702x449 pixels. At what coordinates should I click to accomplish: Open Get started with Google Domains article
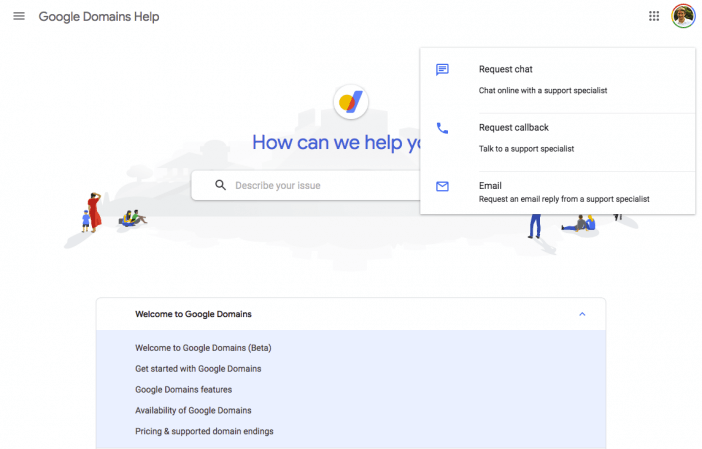198,369
